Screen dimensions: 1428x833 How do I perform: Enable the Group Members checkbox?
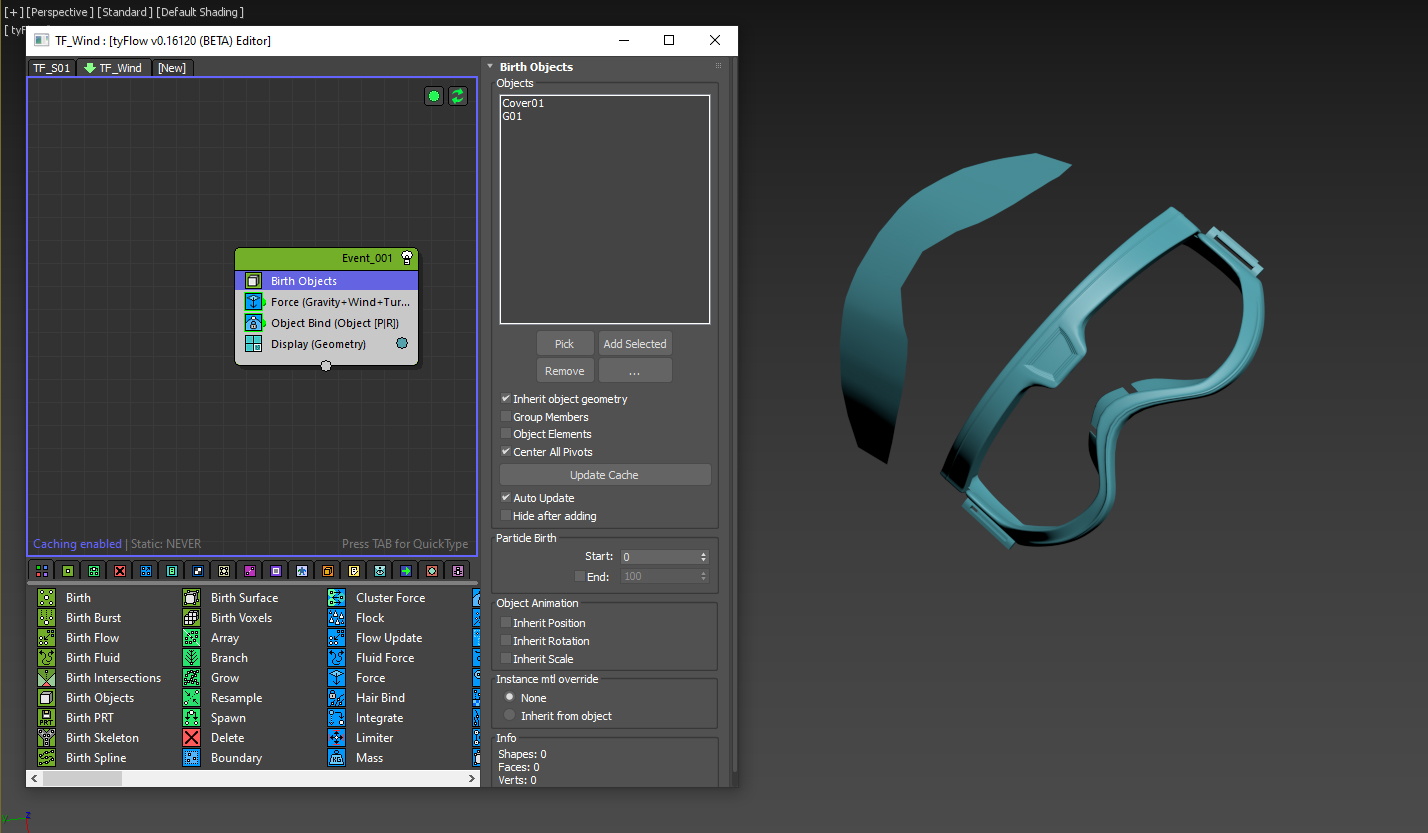(506, 416)
